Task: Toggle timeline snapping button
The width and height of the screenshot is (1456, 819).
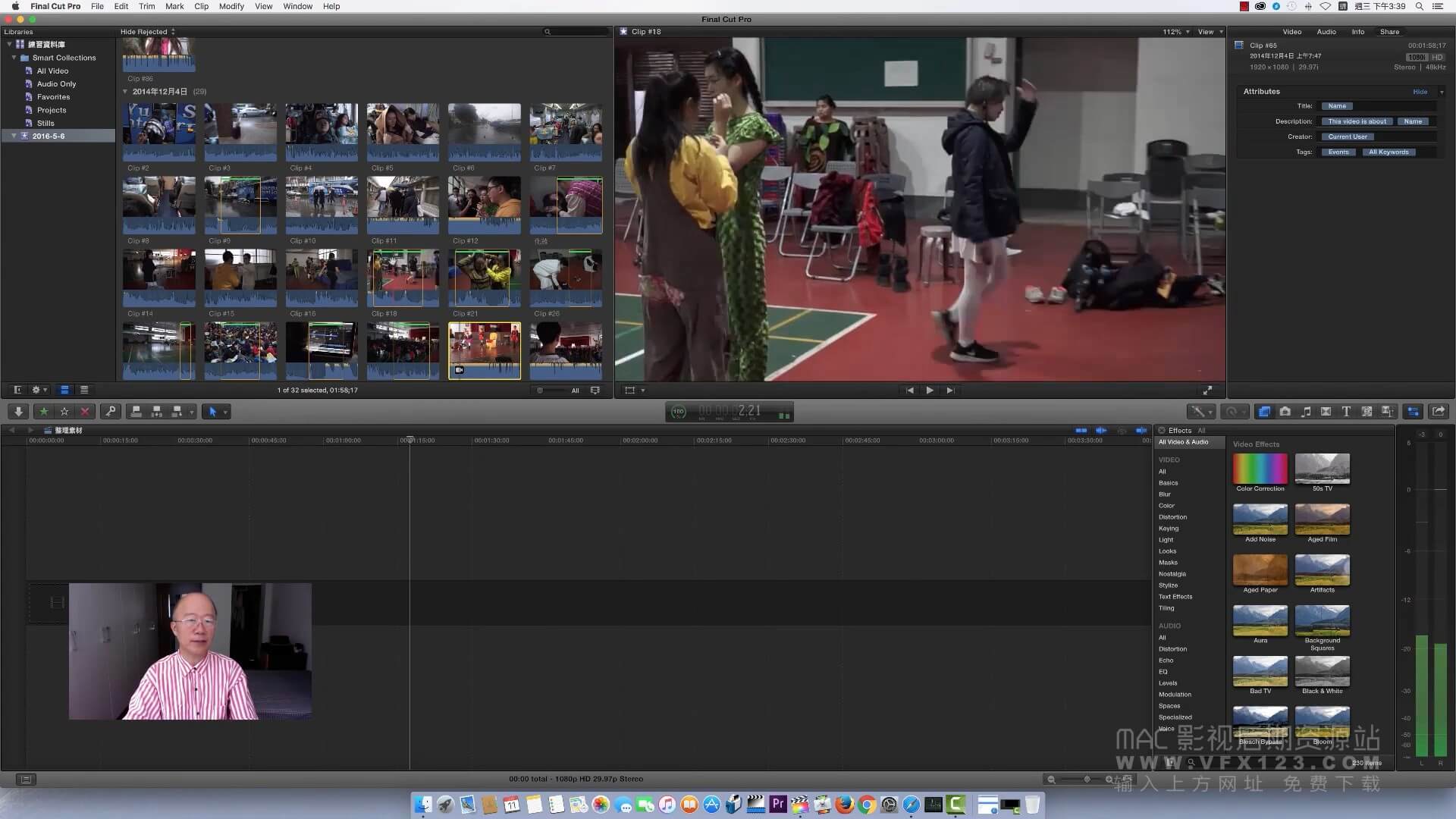Action: [x=1141, y=430]
